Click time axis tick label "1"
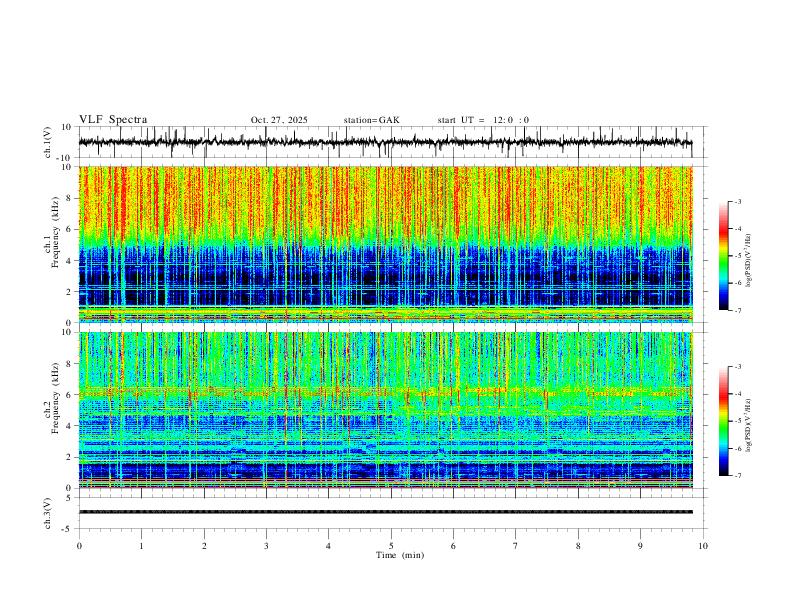Viewport: 792px width, 612px height. pos(141,546)
